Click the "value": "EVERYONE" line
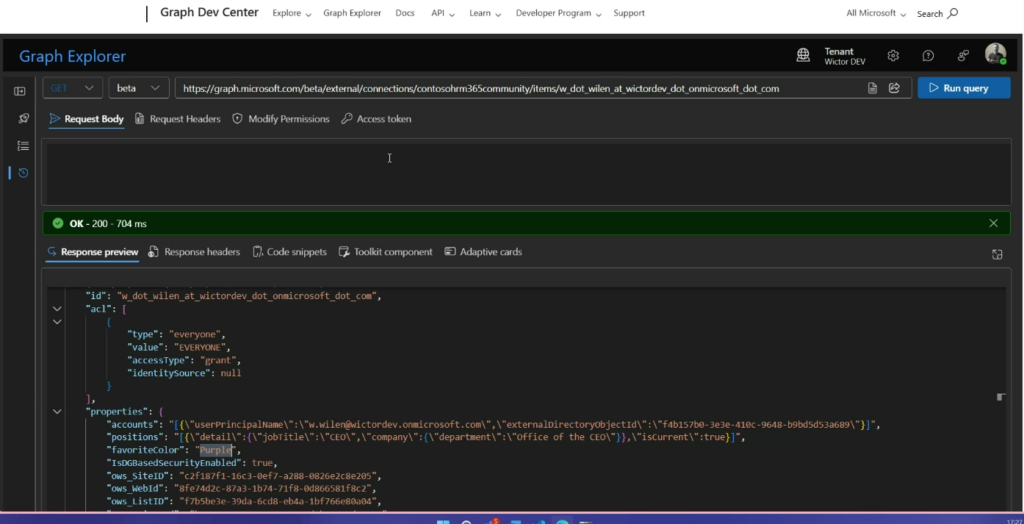This screenshot has width=1024, height=524. tap(180, 348)
